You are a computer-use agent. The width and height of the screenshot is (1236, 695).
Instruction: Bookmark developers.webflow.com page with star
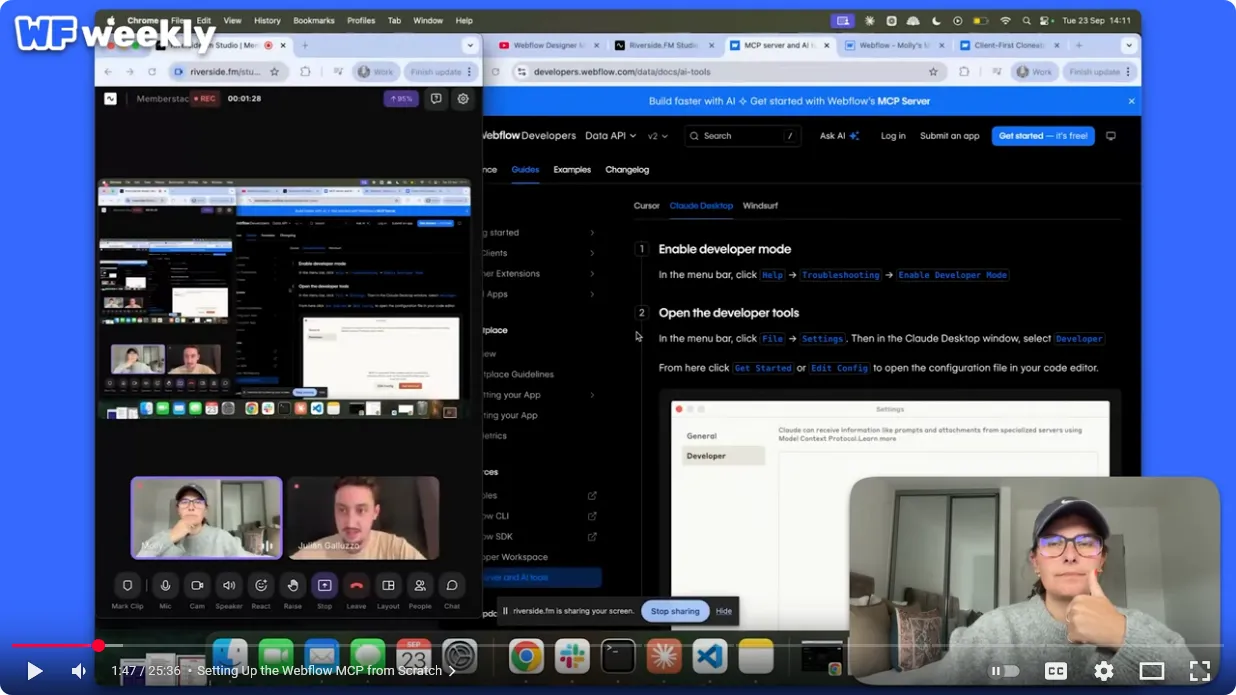(x=933, y=72)
